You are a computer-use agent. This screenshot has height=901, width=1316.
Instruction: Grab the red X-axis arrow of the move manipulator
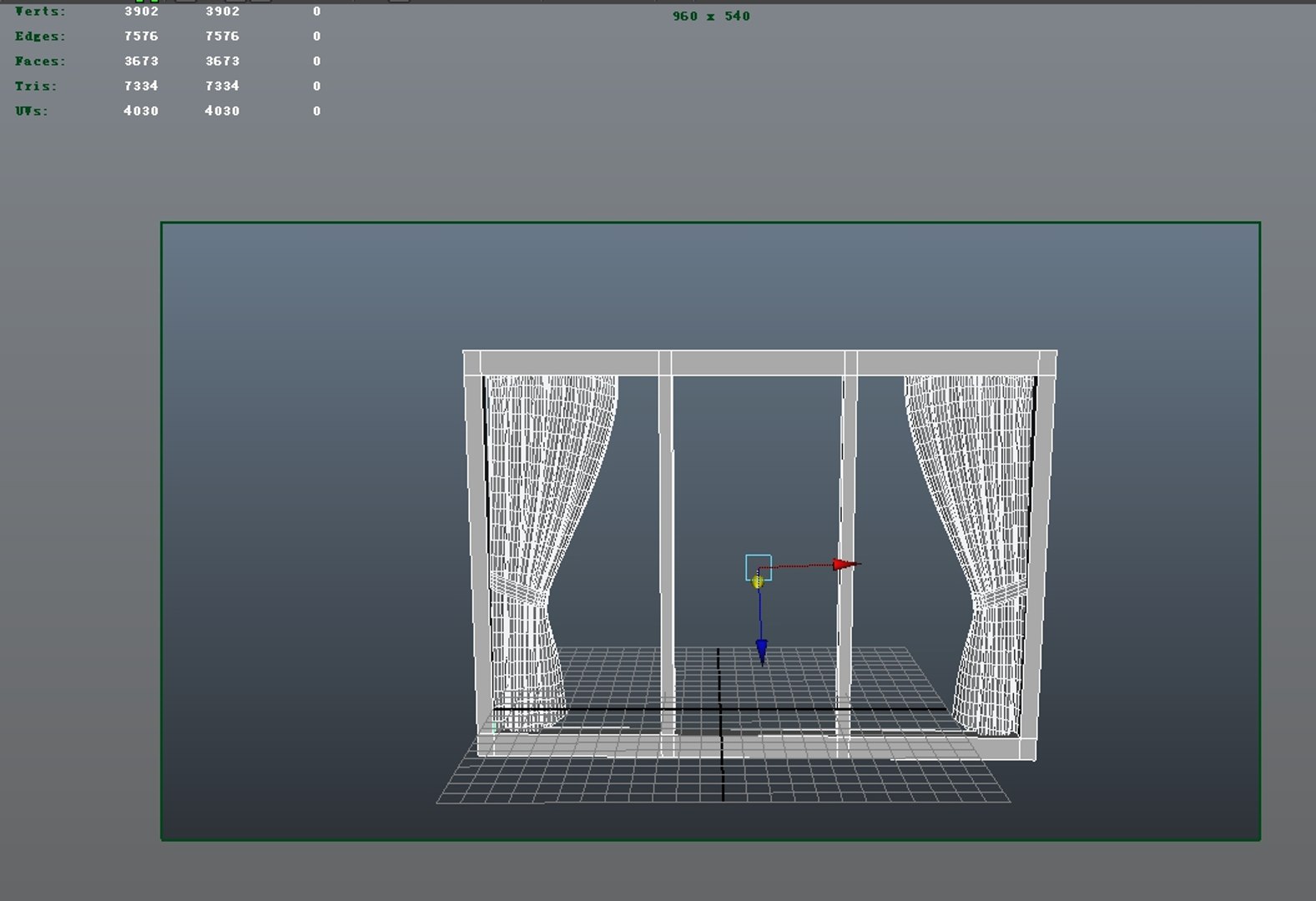846,565
